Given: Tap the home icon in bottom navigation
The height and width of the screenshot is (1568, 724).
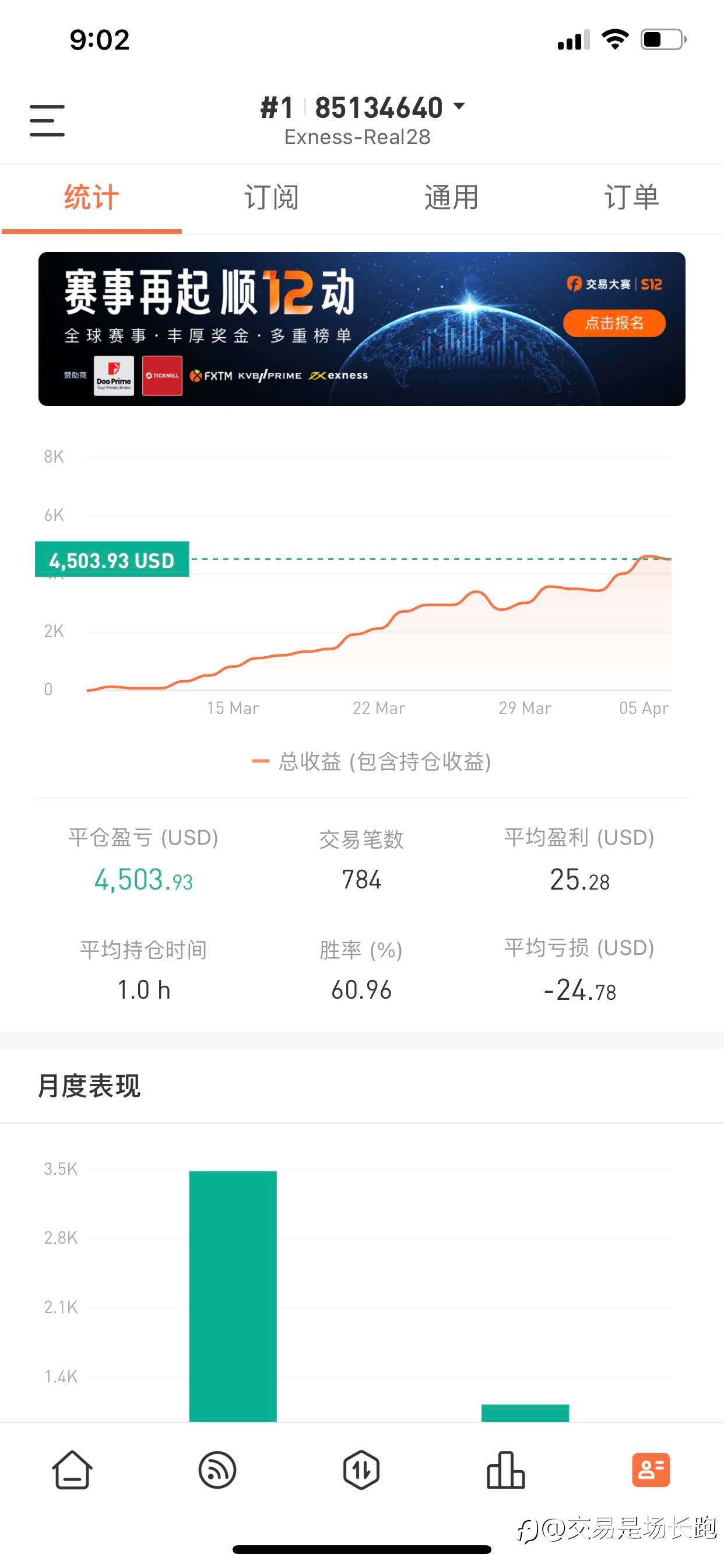Looking at the screenshot, I should pyautogui.click(x=72, y=1470).
